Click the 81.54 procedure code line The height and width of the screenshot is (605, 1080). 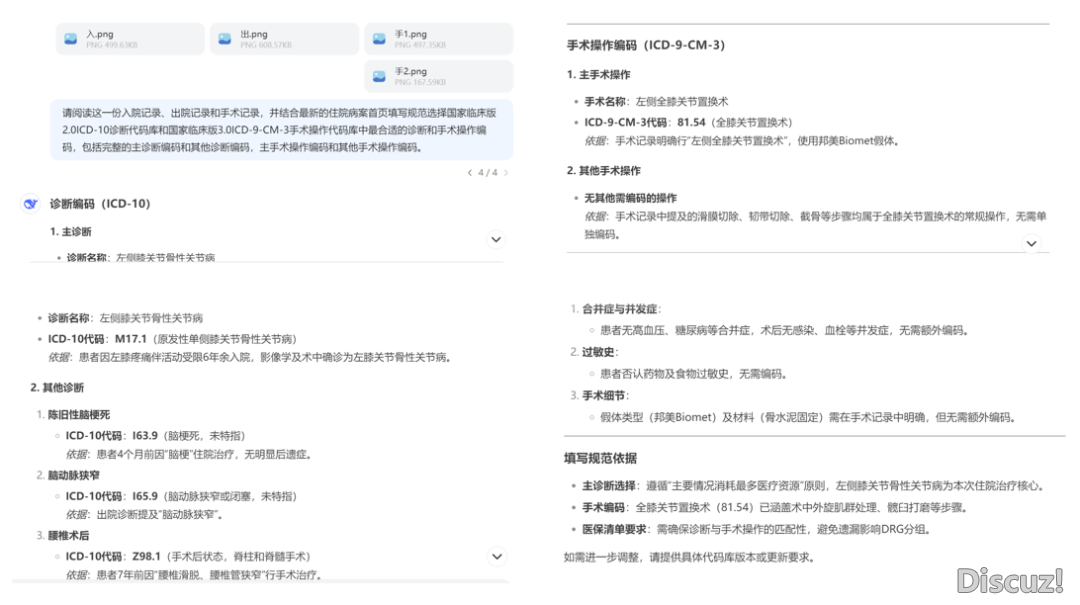pyautogui.click(x=688, y=123)
